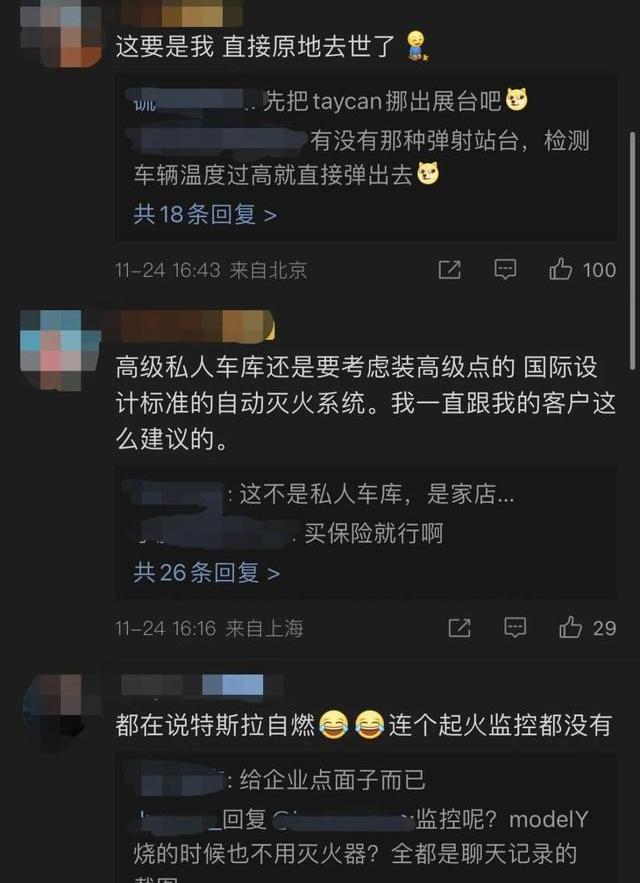The image size is (640, 883).
Task: Like the Shanghai comment with 29 likes
Action: point(570,627)
